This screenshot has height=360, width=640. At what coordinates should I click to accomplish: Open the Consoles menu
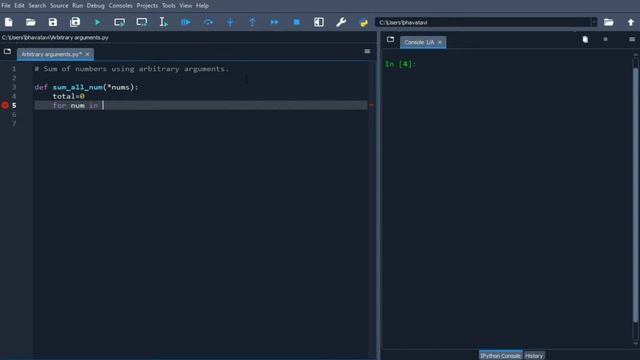tap(120, 6)
